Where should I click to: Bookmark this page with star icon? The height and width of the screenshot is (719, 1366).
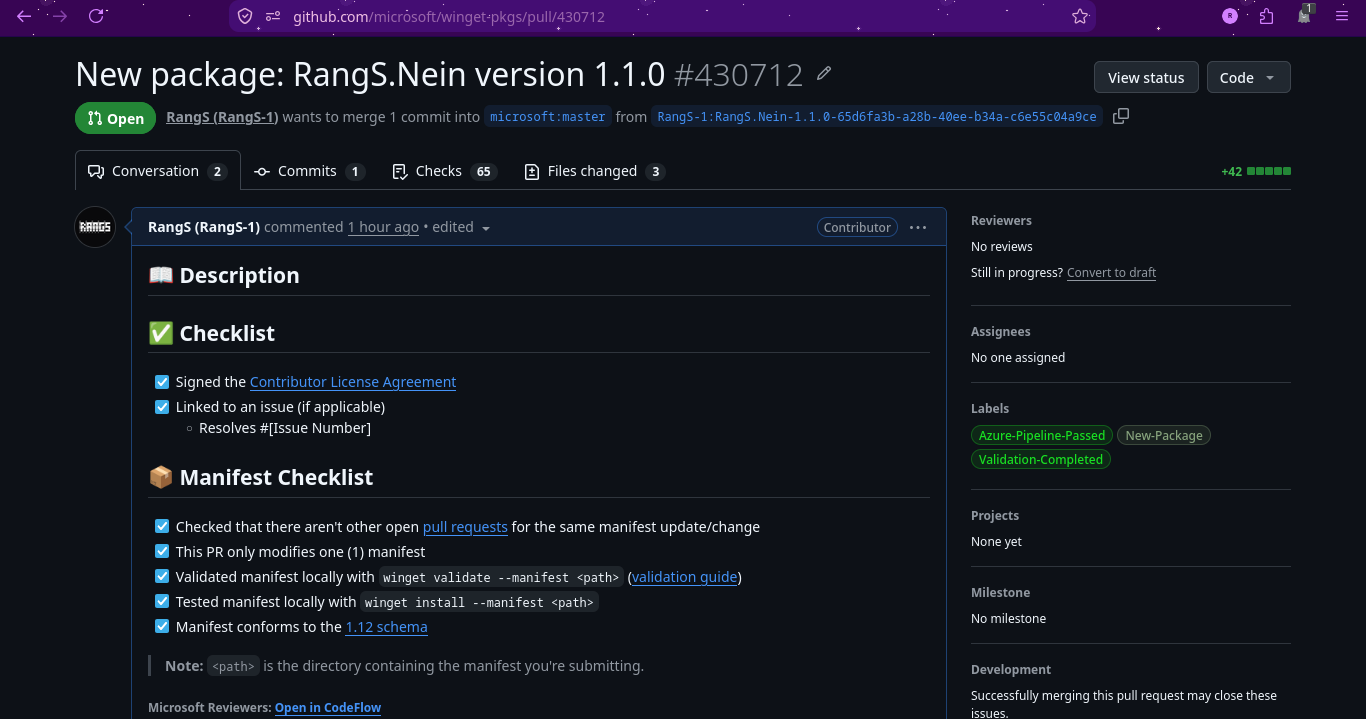click(1080, 16)
